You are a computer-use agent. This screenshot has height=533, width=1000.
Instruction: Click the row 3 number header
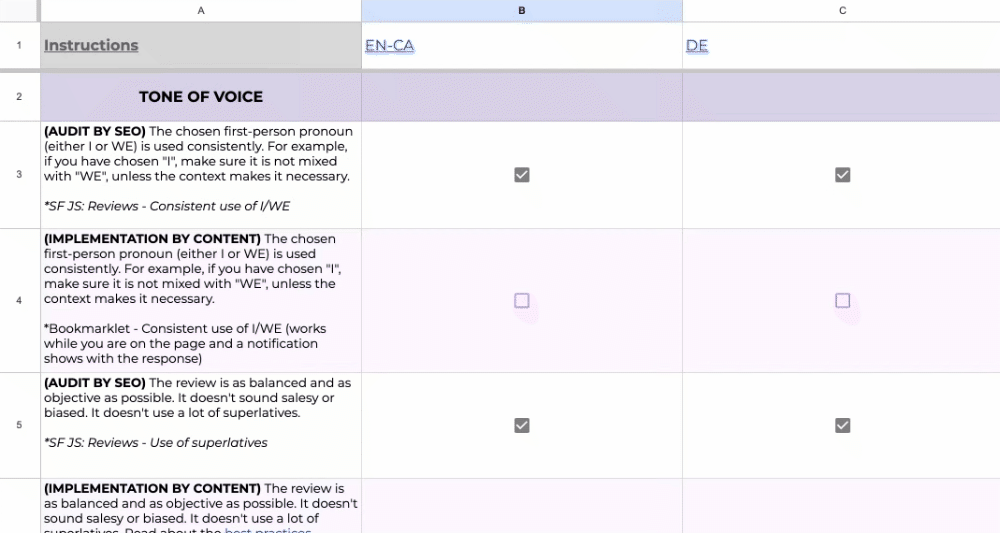click(19, 175)
